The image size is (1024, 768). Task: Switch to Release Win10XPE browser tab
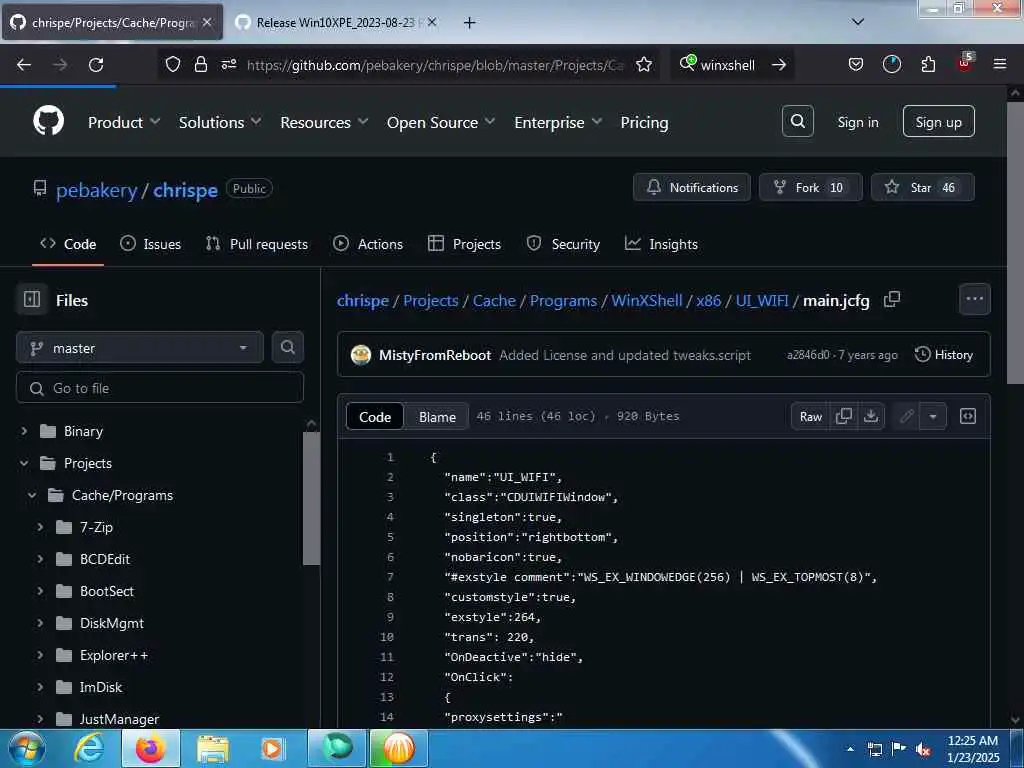[335, 23]
